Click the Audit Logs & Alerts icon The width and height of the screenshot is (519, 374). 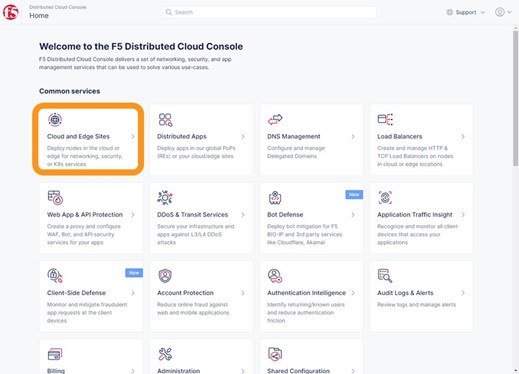[385, 276]
